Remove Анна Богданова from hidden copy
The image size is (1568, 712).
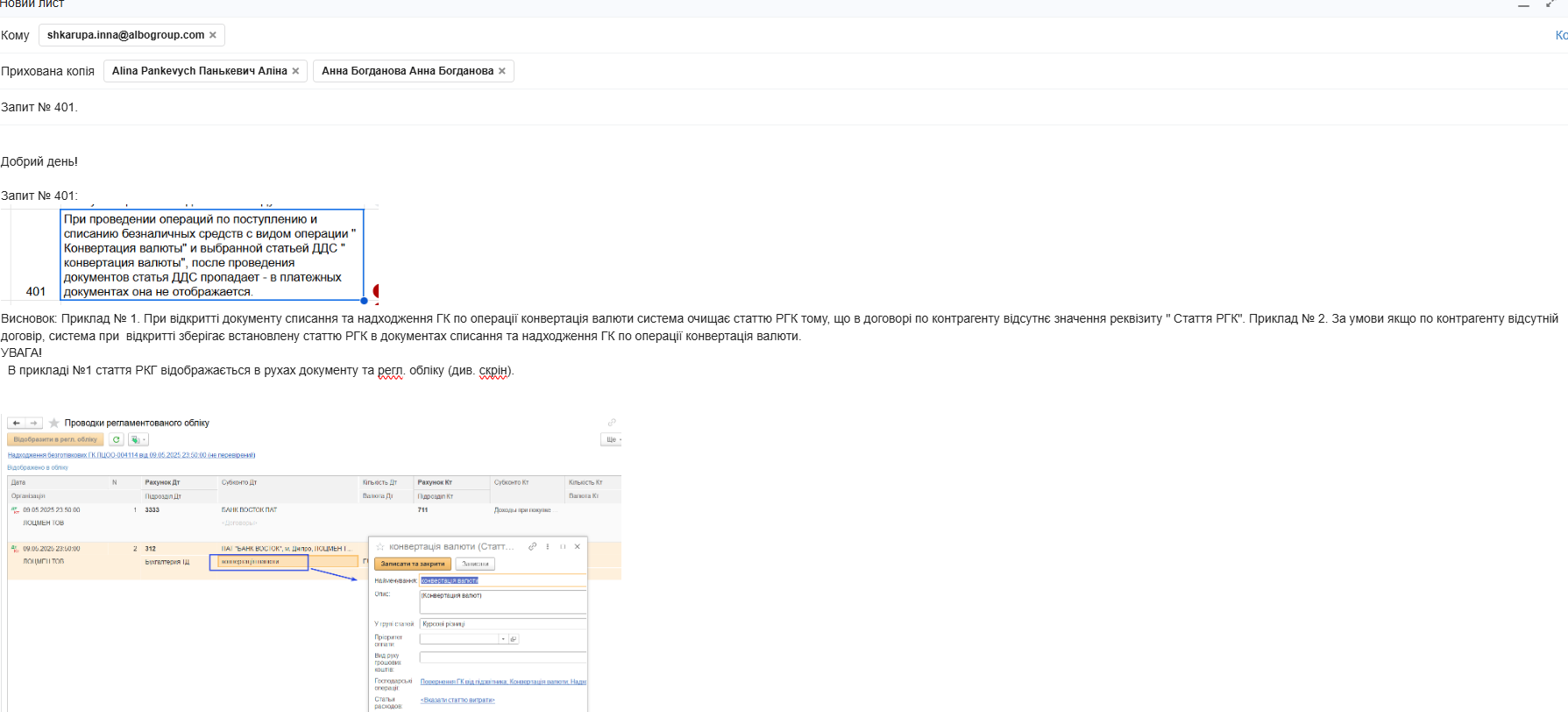[x=502, y=71]
